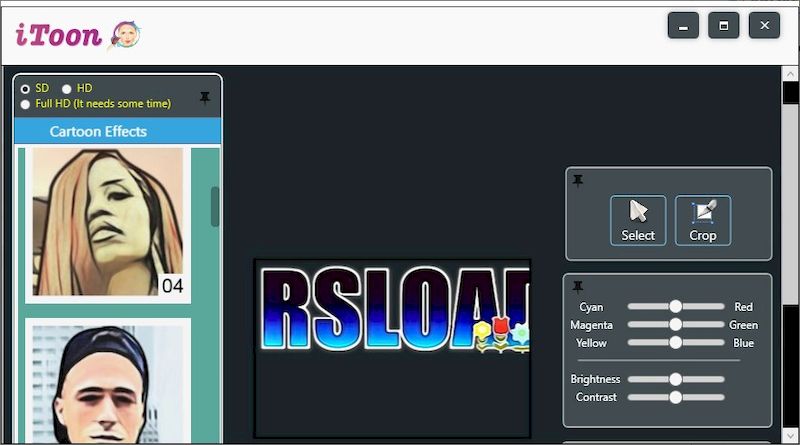This screenshot has height=445, width=800.
Task: Minimize the iToon window
Action: (x=683, y=26)
